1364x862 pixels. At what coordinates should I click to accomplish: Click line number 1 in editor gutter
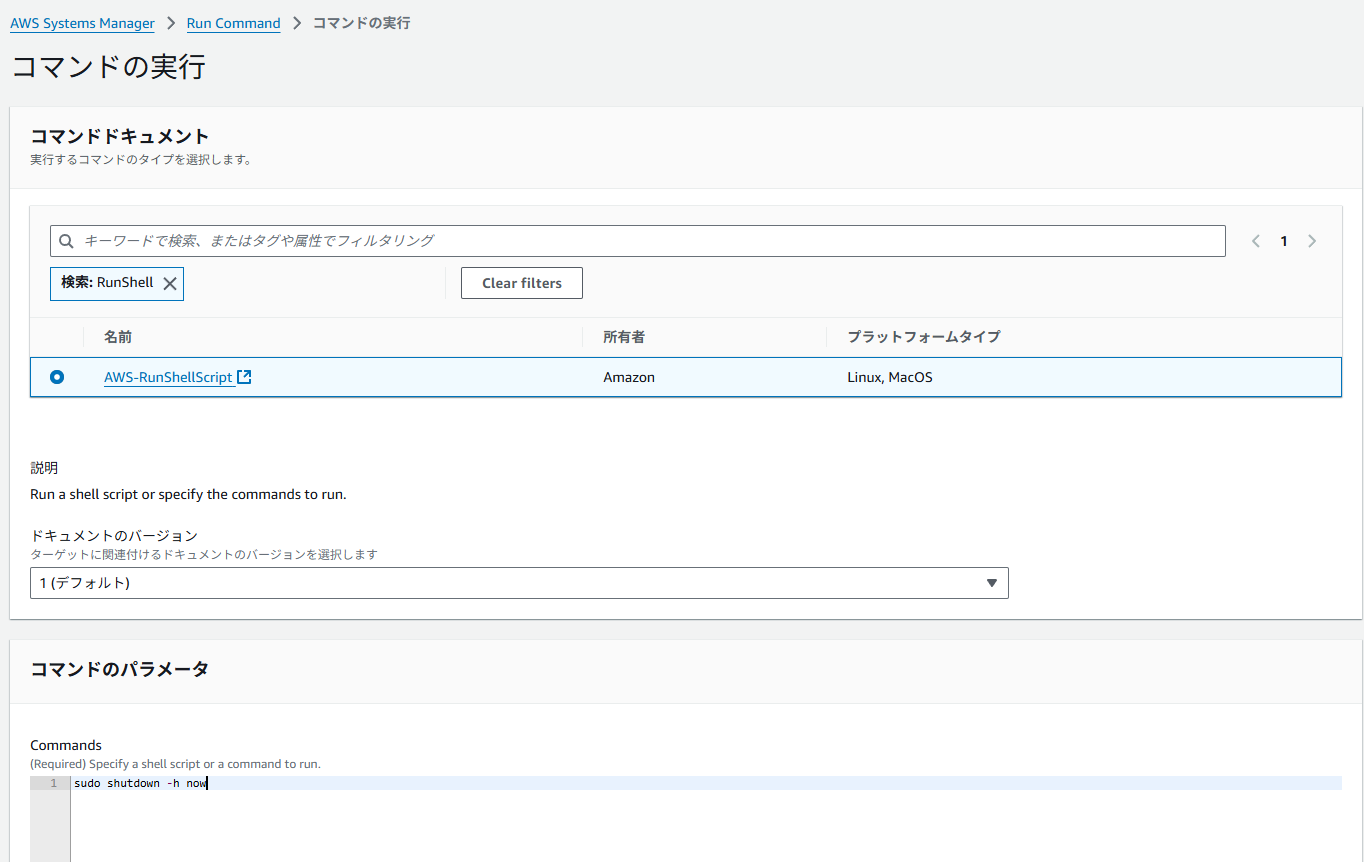(x=53, y=783)
